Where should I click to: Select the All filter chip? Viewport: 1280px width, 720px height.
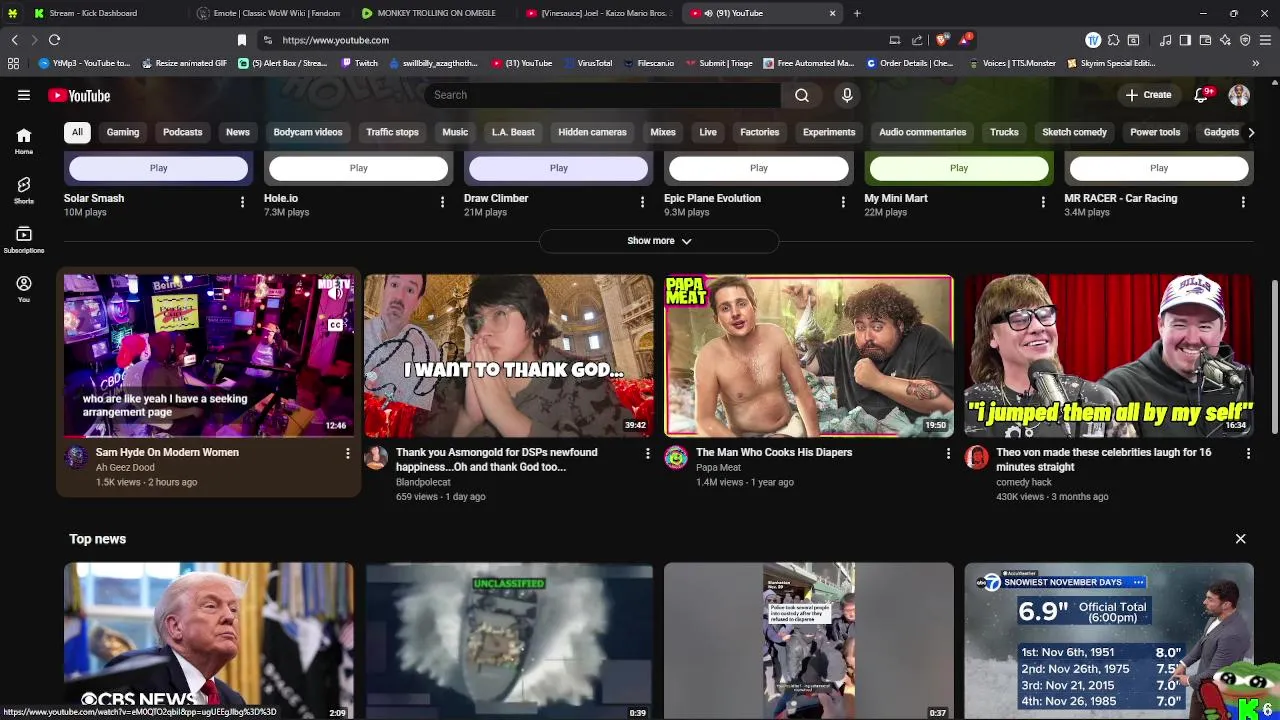[x=77, y=132]
